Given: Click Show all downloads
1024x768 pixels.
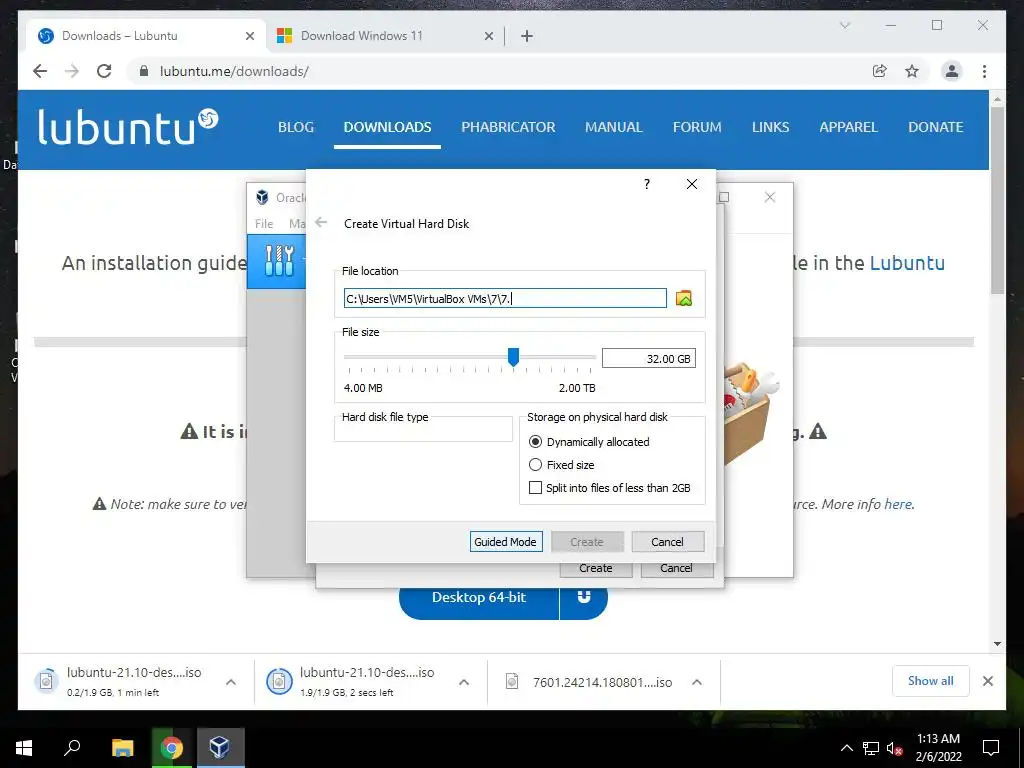Looking at the screenshot, I should [931, 681].
